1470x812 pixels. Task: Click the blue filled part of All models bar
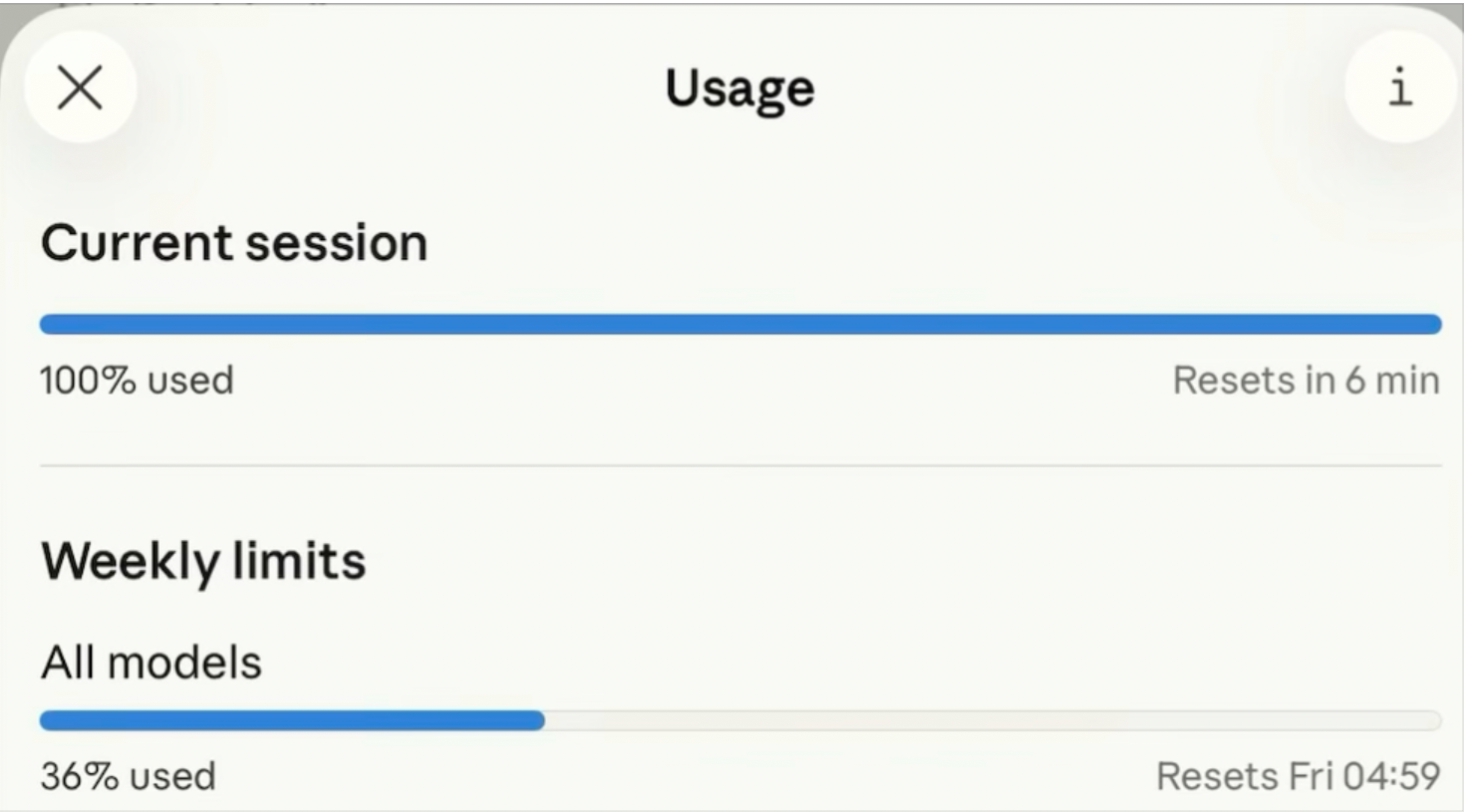(291, 720)
